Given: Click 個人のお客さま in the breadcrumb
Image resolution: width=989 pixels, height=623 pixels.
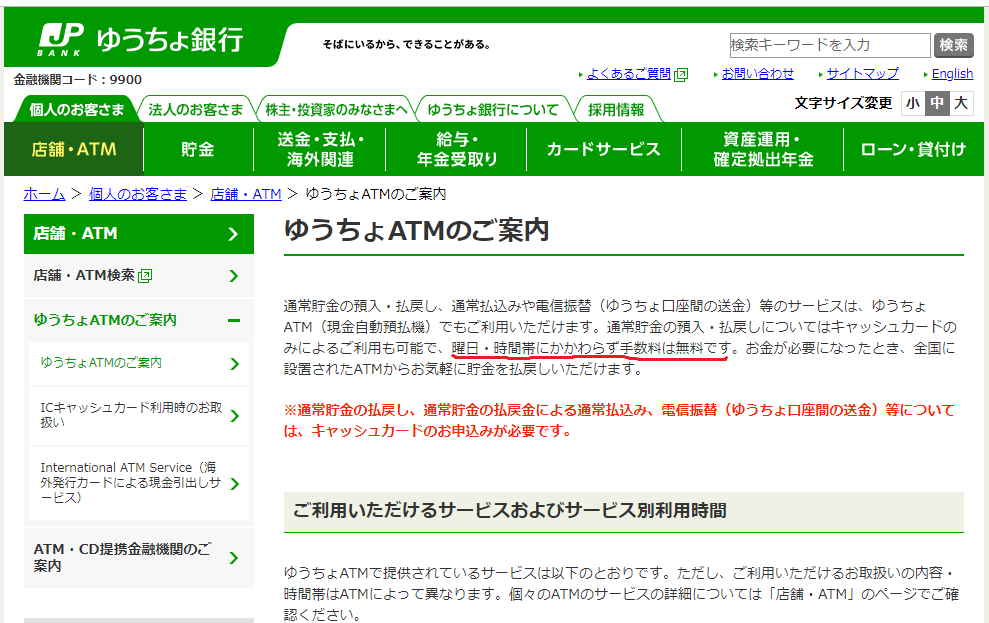Looking at the screenshot, I should 138,194.
